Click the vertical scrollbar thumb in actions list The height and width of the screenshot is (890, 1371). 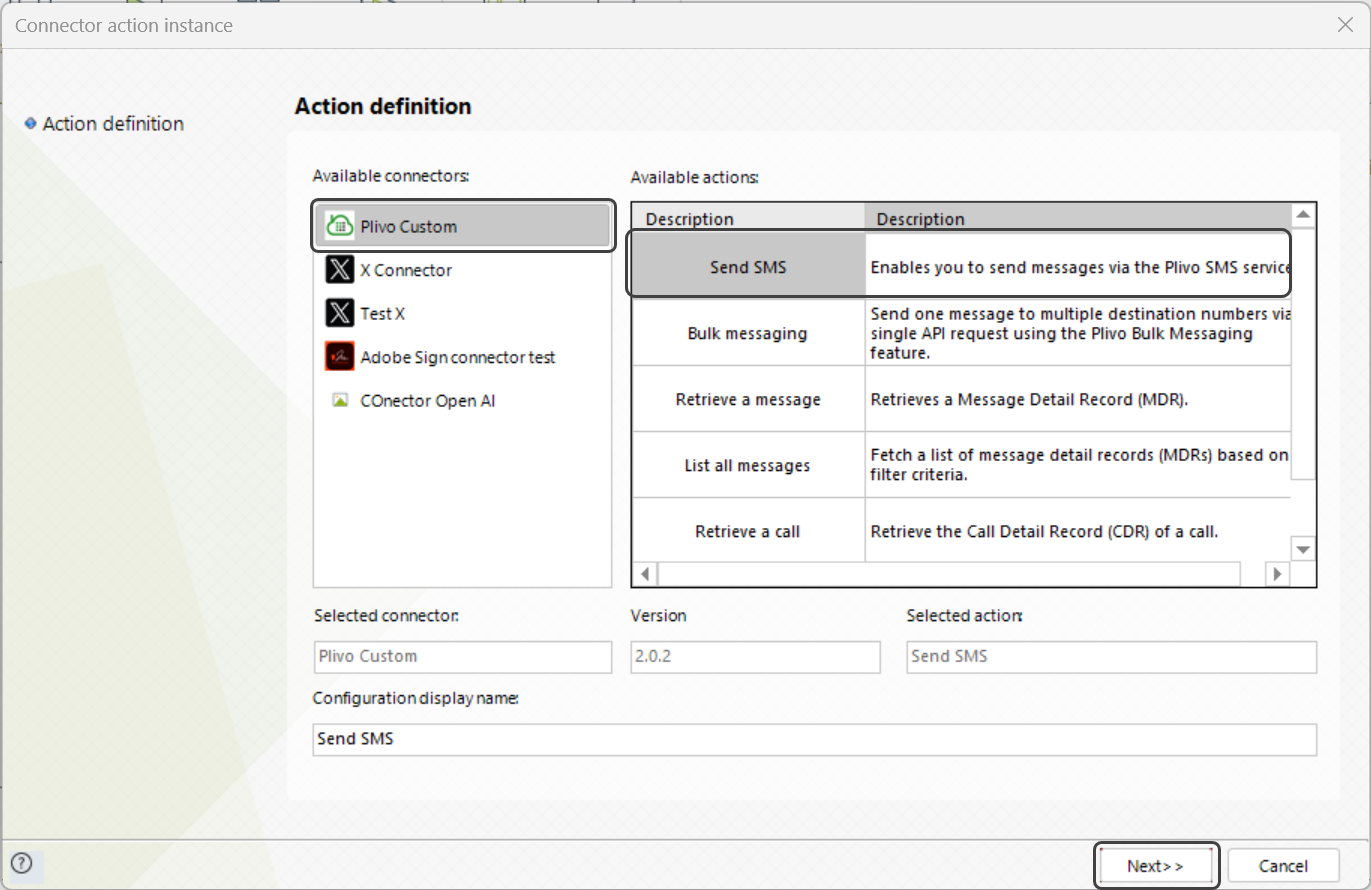point(1303,352)
